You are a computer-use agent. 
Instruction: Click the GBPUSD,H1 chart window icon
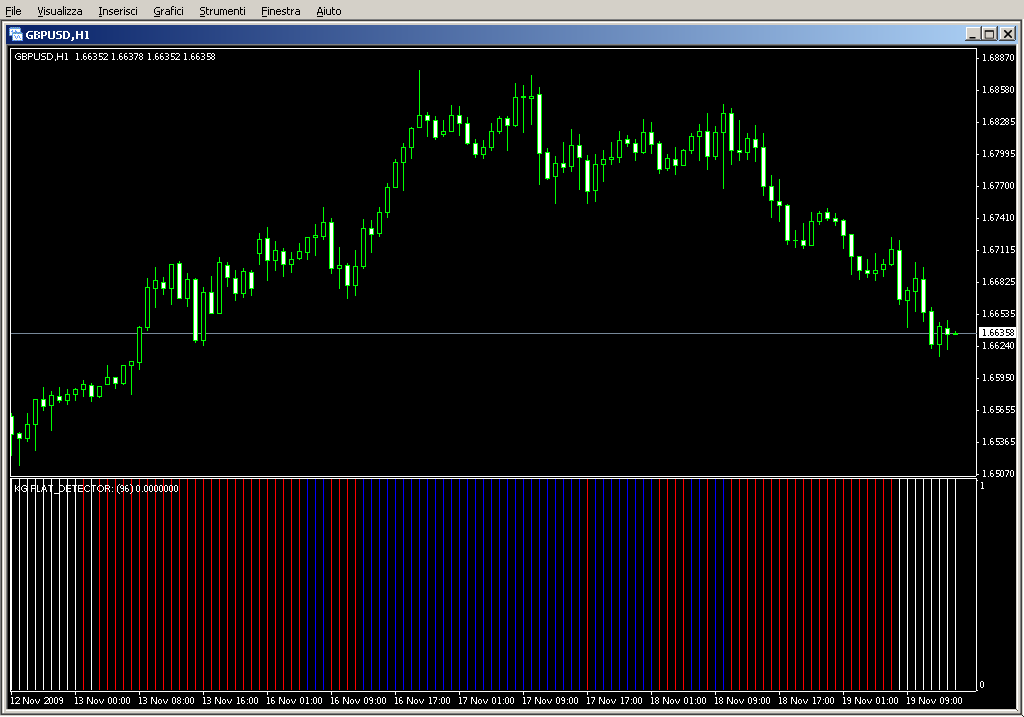[x=16, y=35]
